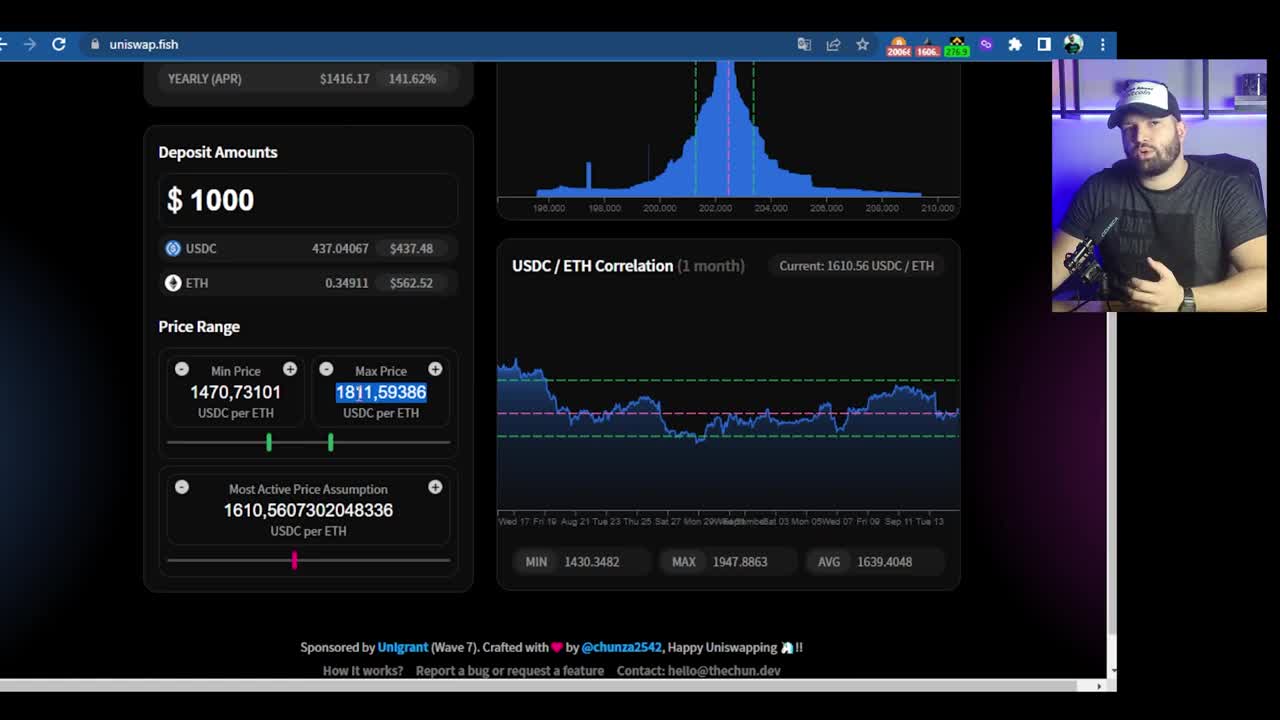Image resolution: width=1280 pixels, height=720 pixels.
Task: Click the Price Range heading
Action: (199, 326)
